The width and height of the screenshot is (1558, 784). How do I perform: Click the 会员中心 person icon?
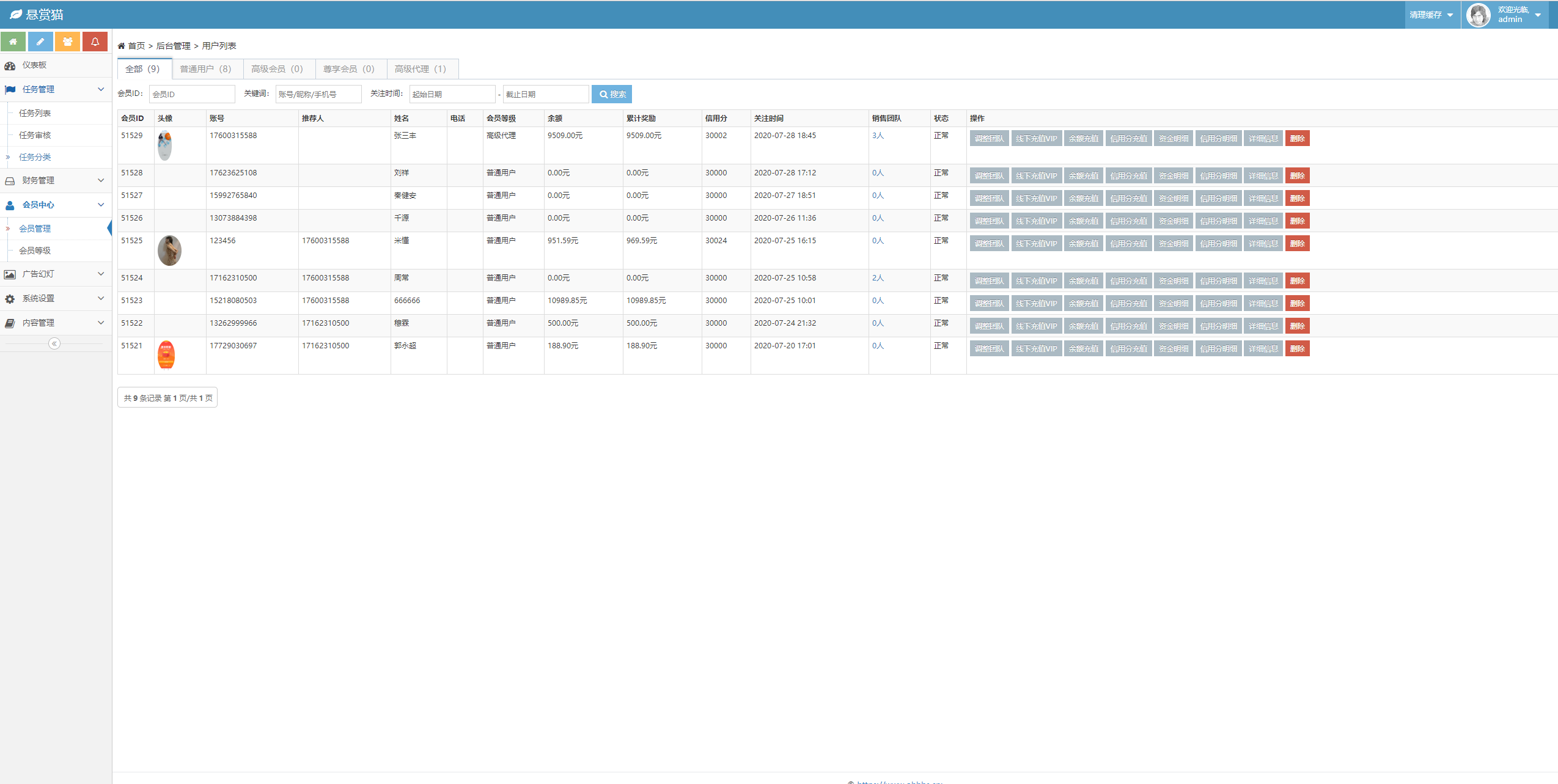(x=10, y=205)
